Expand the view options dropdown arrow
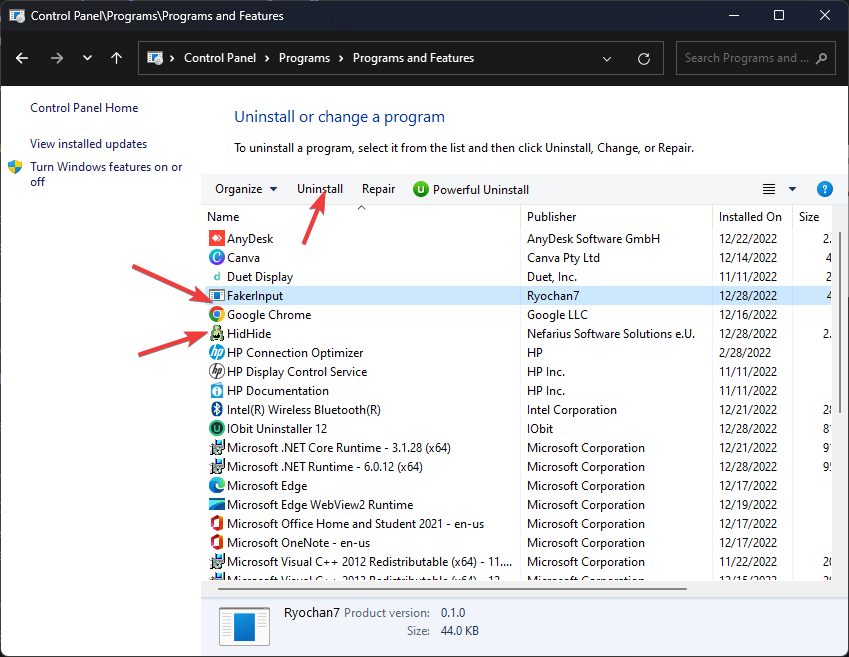This screenshot has height=657, width=849. point(793,189)
